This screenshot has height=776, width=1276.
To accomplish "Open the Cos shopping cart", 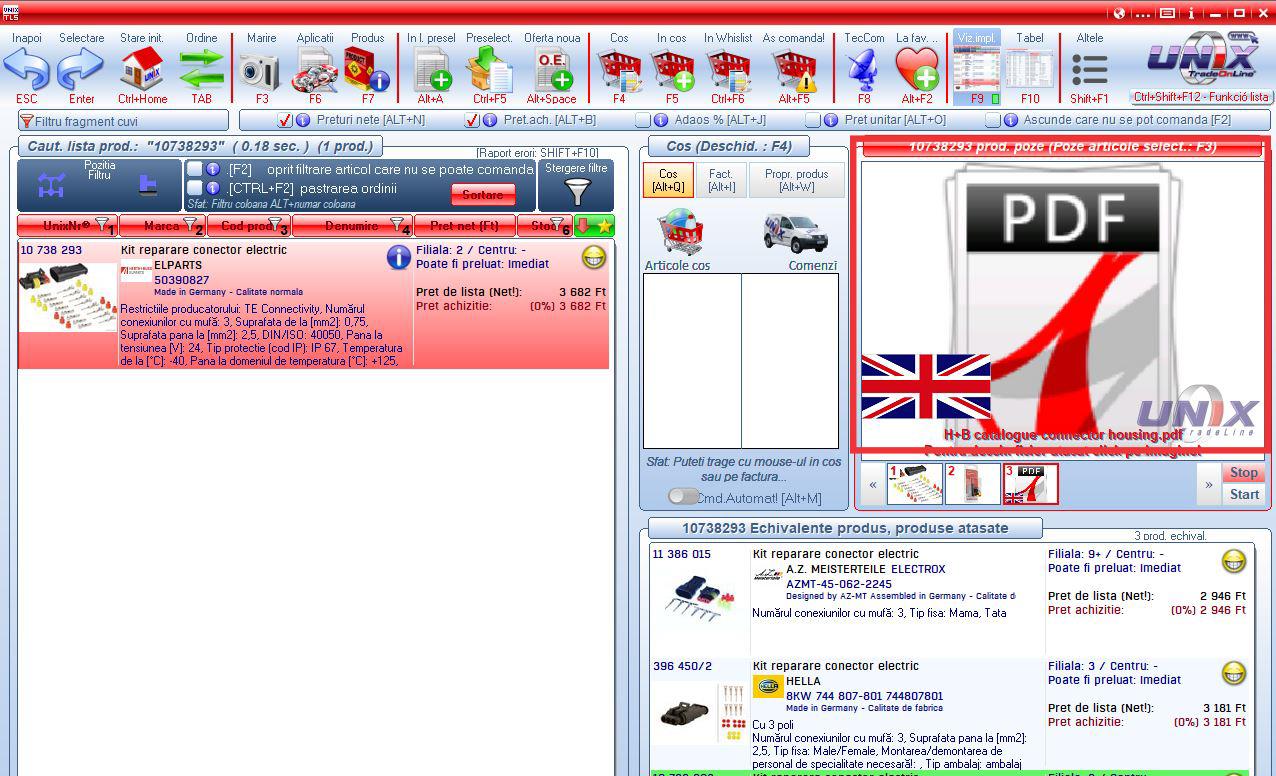I will (619, 69).
